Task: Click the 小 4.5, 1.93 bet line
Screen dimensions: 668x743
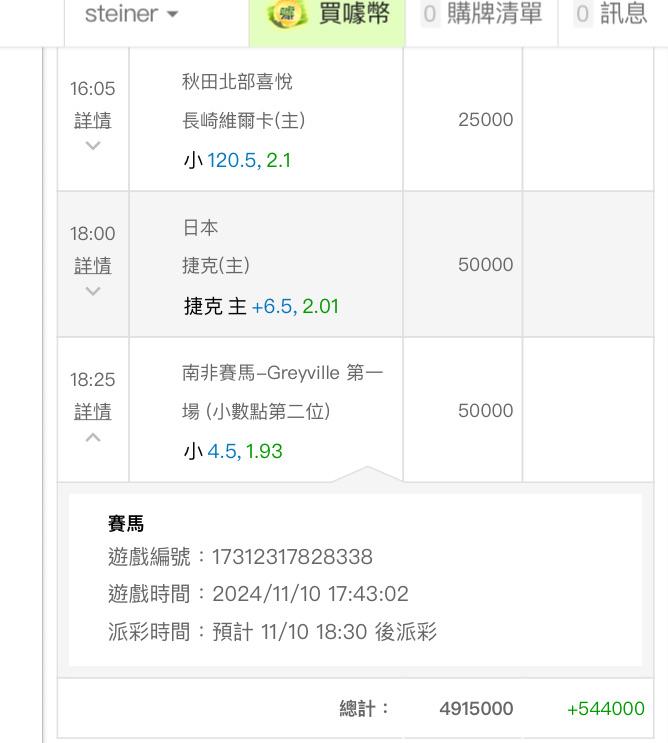Action: (233, 451)
